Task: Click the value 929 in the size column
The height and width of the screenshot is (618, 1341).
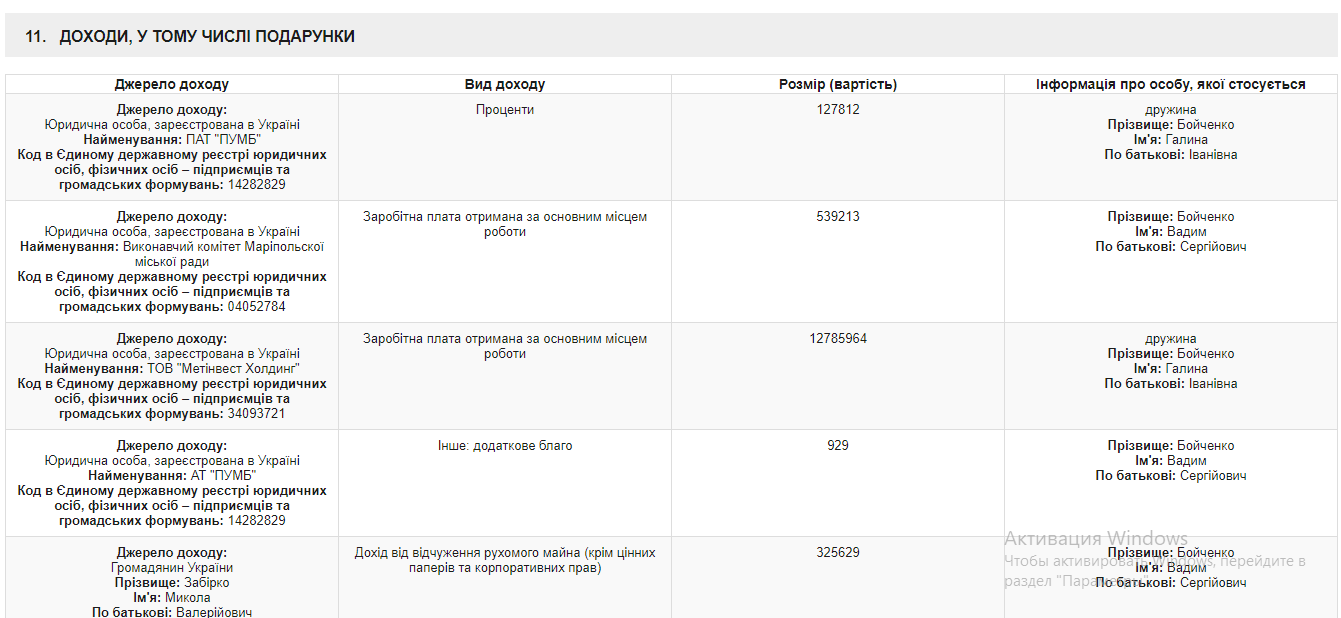Action: 838,446
